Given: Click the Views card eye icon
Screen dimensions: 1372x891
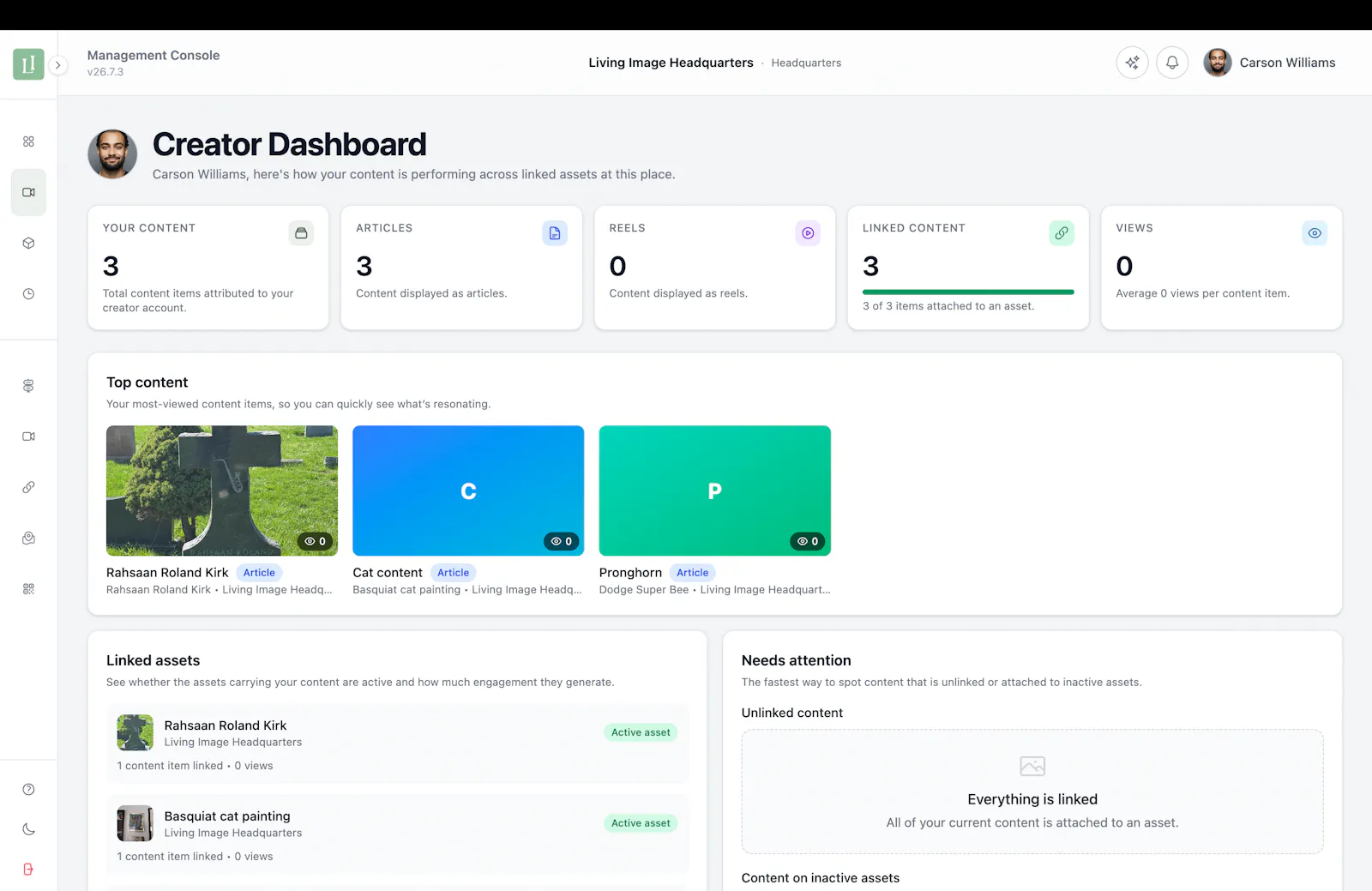Looking at the screenshot, I should point(1315,233).
